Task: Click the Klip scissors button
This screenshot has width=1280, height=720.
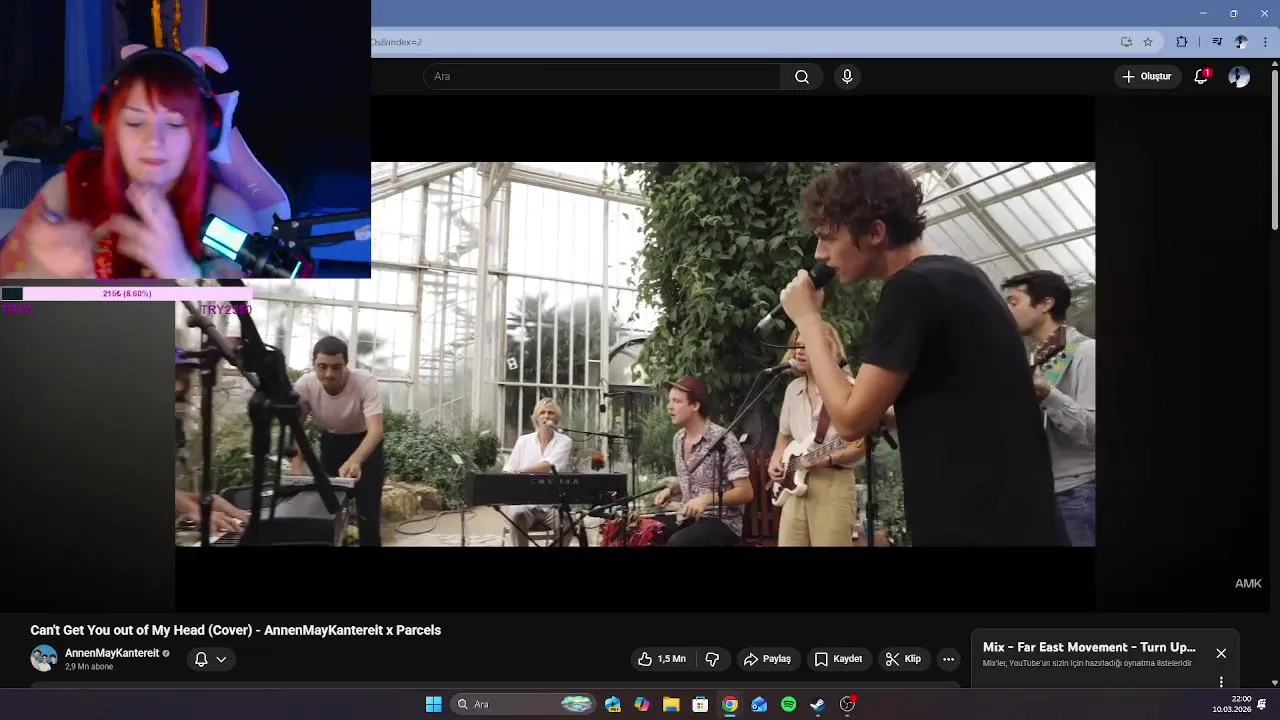Action: [903, 659]
